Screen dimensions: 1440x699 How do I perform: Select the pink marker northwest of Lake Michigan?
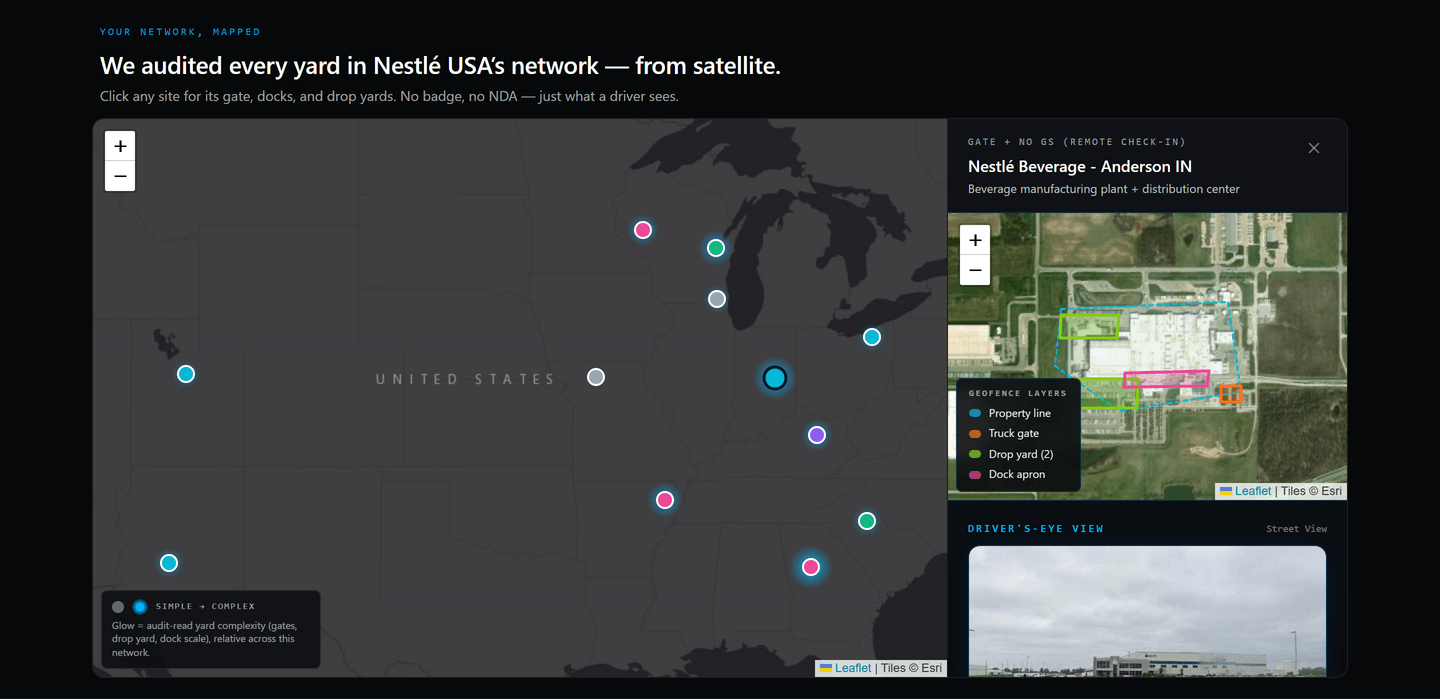coord(643,230)
